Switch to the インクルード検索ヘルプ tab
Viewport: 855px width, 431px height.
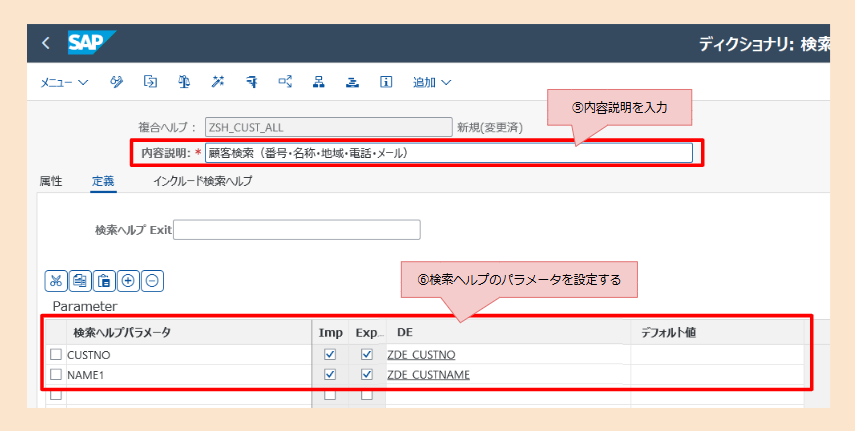(202, 181)
